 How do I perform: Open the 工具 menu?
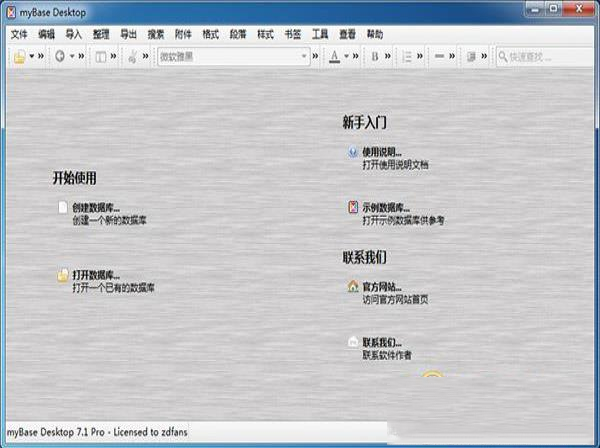(320, 34)
